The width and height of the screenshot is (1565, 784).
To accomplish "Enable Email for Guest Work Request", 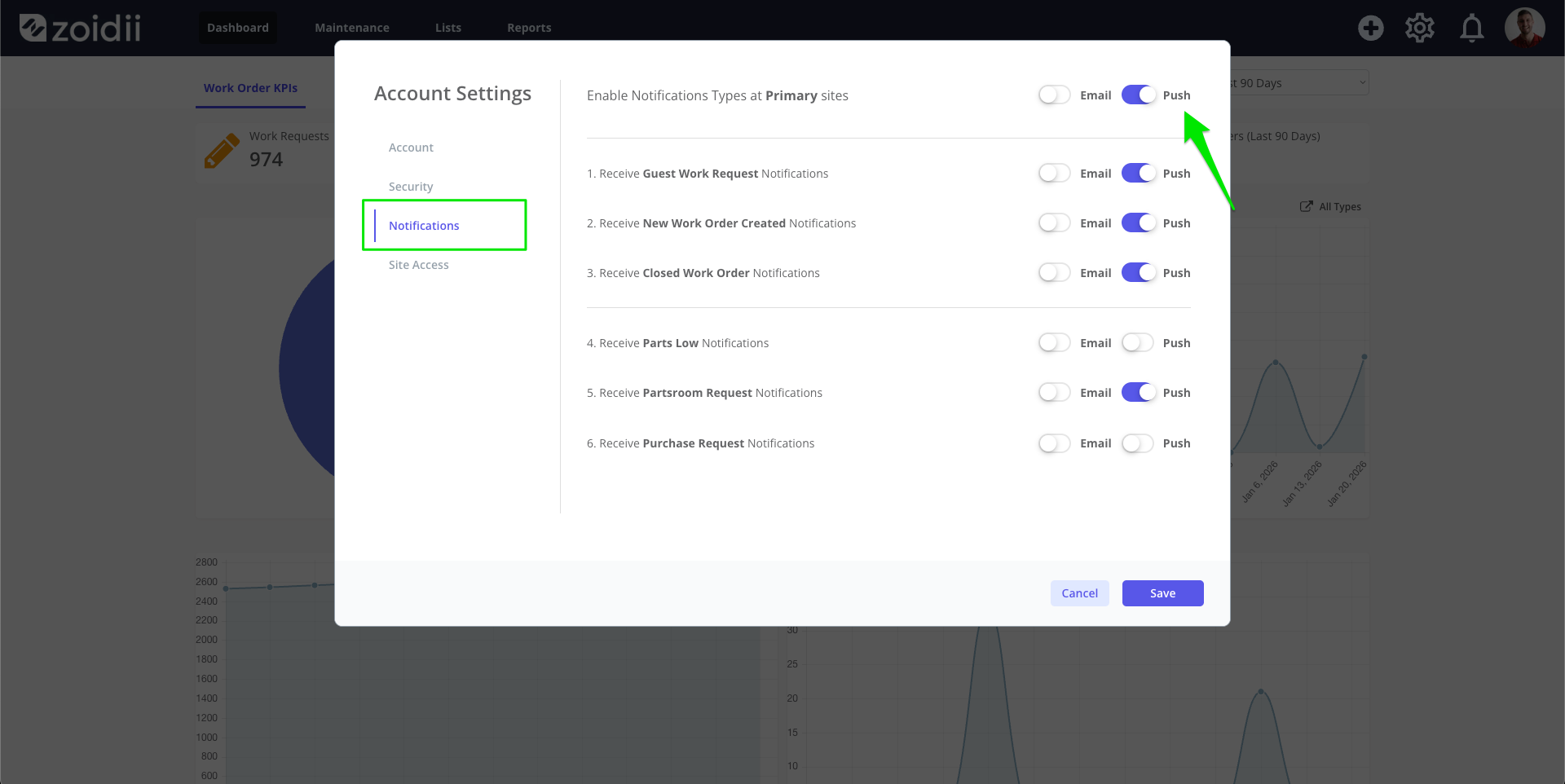I will [x=1055, y=174].
